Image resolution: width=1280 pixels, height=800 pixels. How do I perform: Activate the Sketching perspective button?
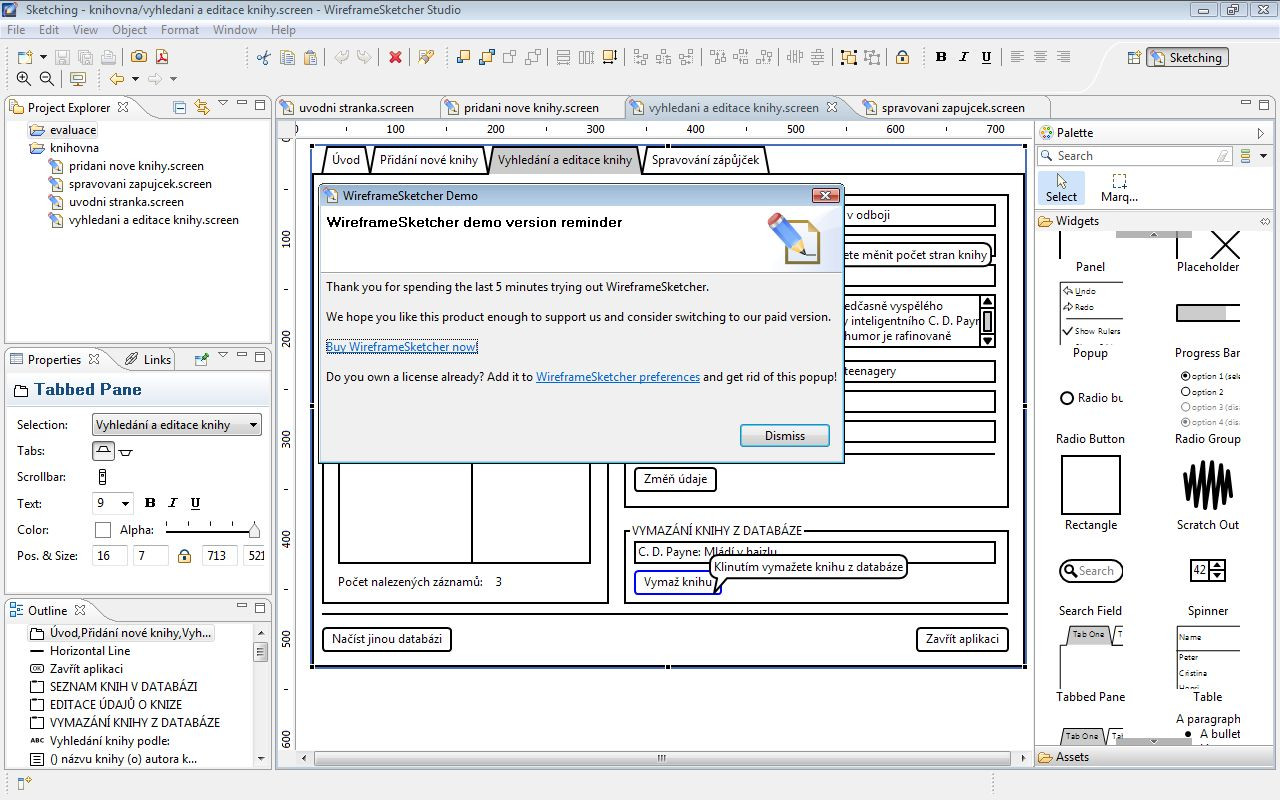point(1187,58)
